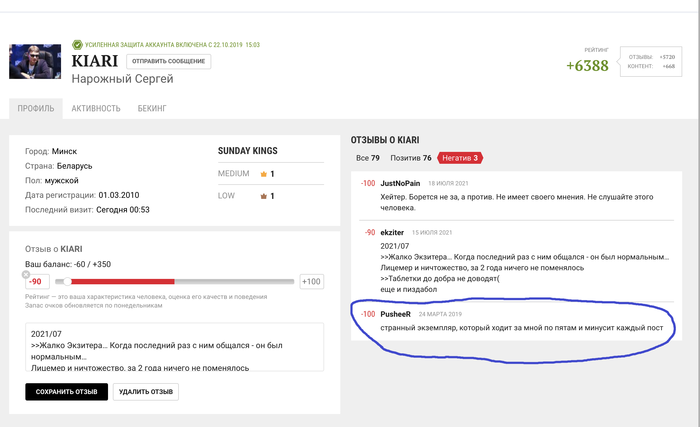Open the Бекинг tab
The image size is (700, 427).
click(152, 109)
